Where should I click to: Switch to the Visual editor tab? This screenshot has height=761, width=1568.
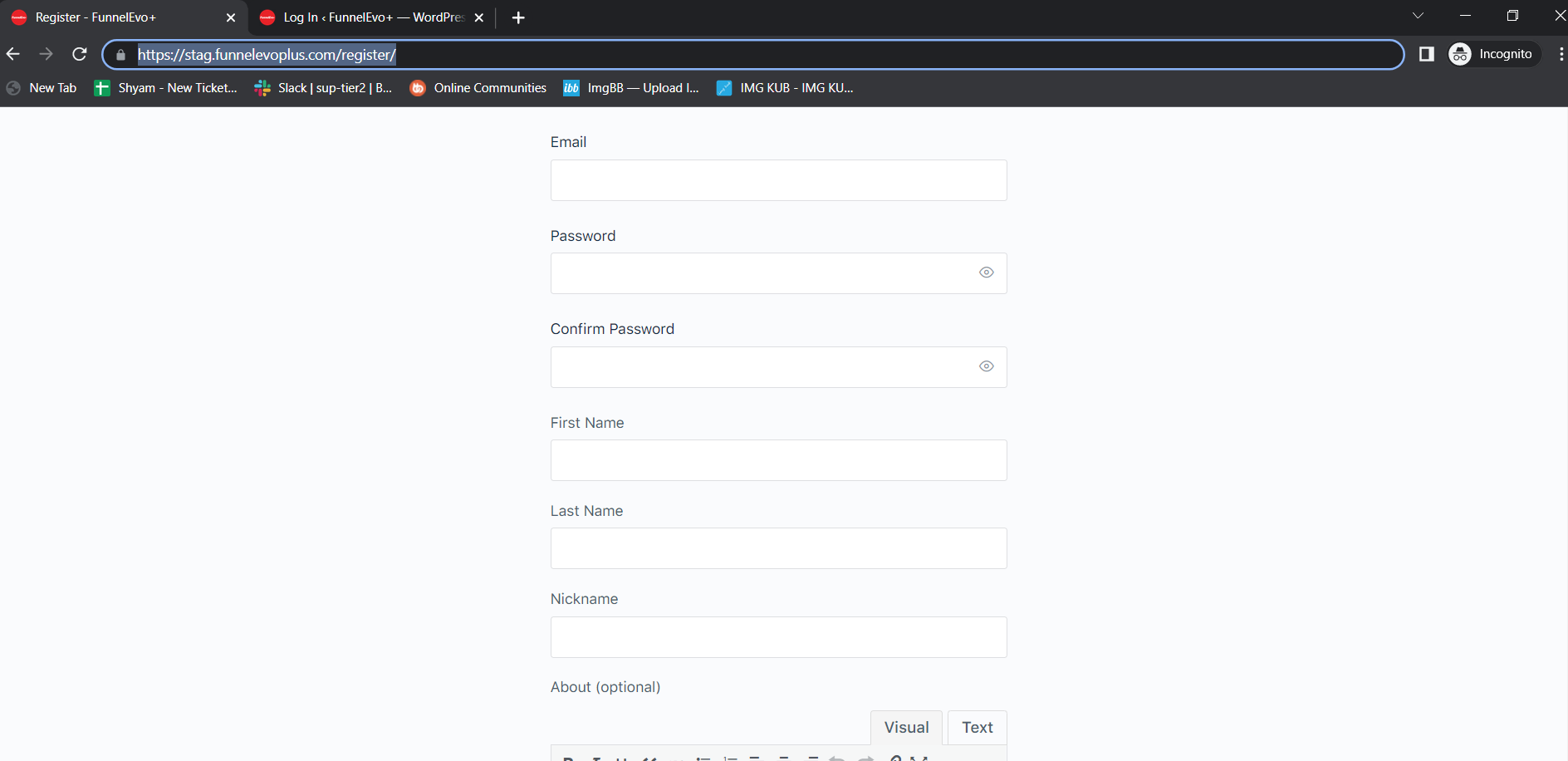[x=906, y=728]
